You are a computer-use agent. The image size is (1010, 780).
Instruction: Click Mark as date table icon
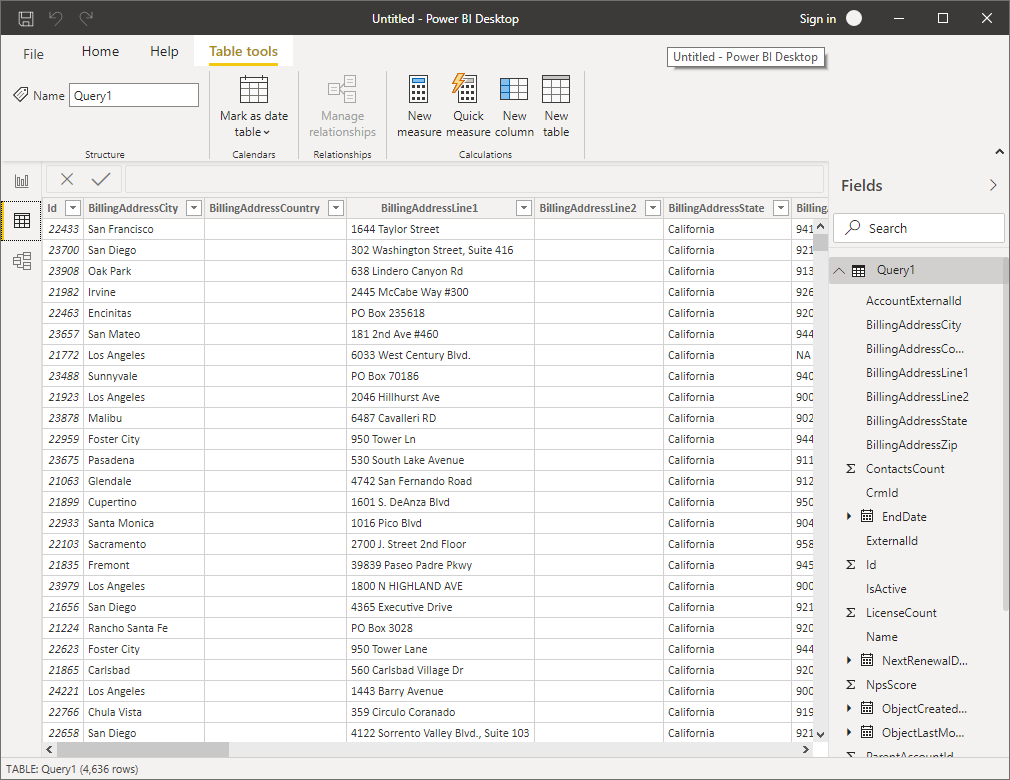tap(254, 90)
